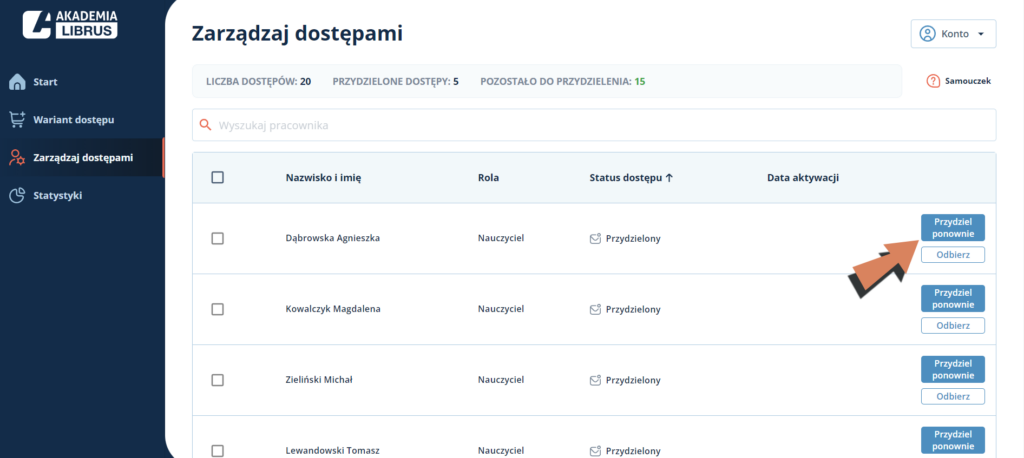Click the search magnifier icon
1024x458 pixels.
(205, 125)
